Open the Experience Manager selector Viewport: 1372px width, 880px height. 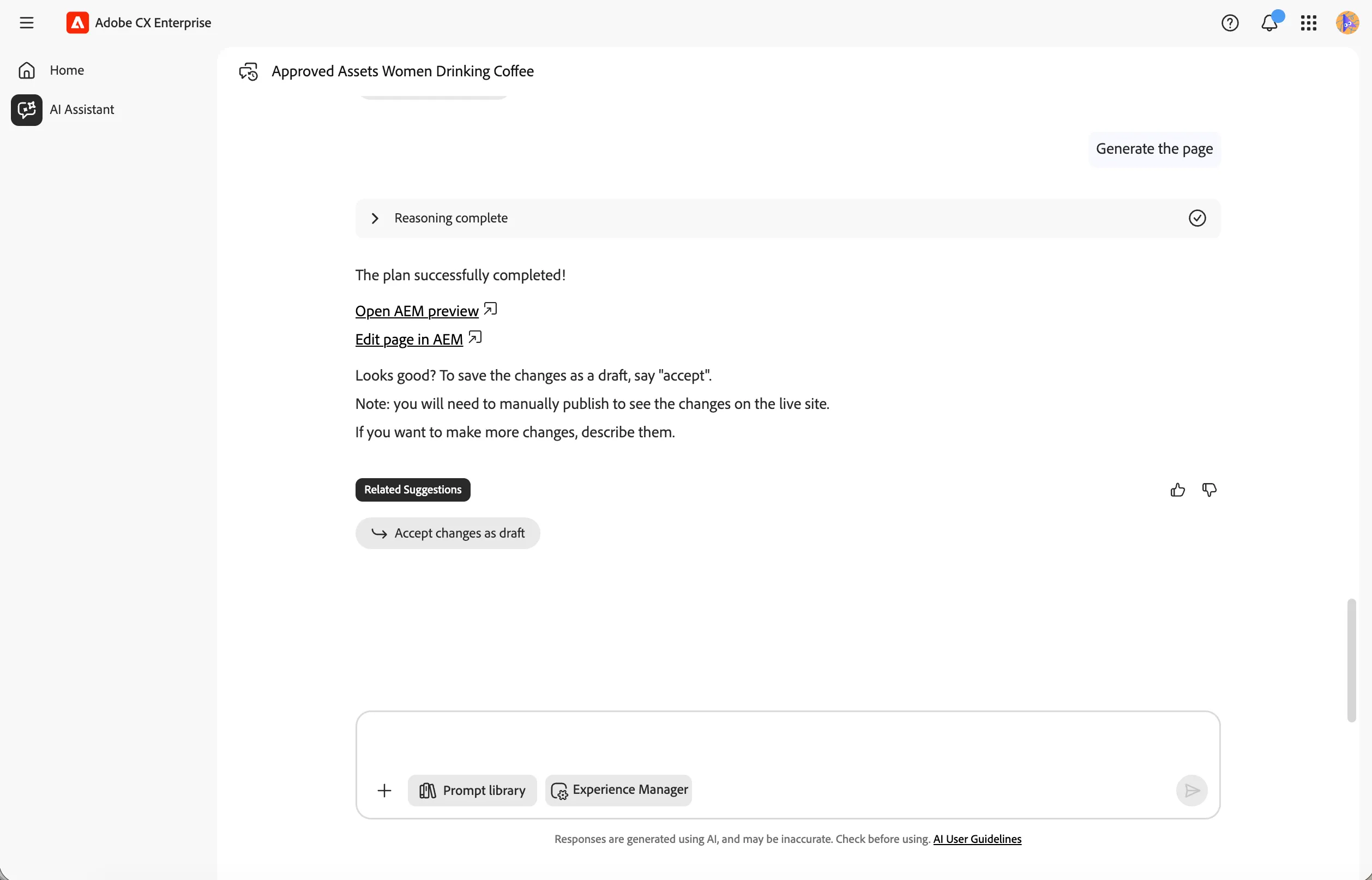(618, 790)
